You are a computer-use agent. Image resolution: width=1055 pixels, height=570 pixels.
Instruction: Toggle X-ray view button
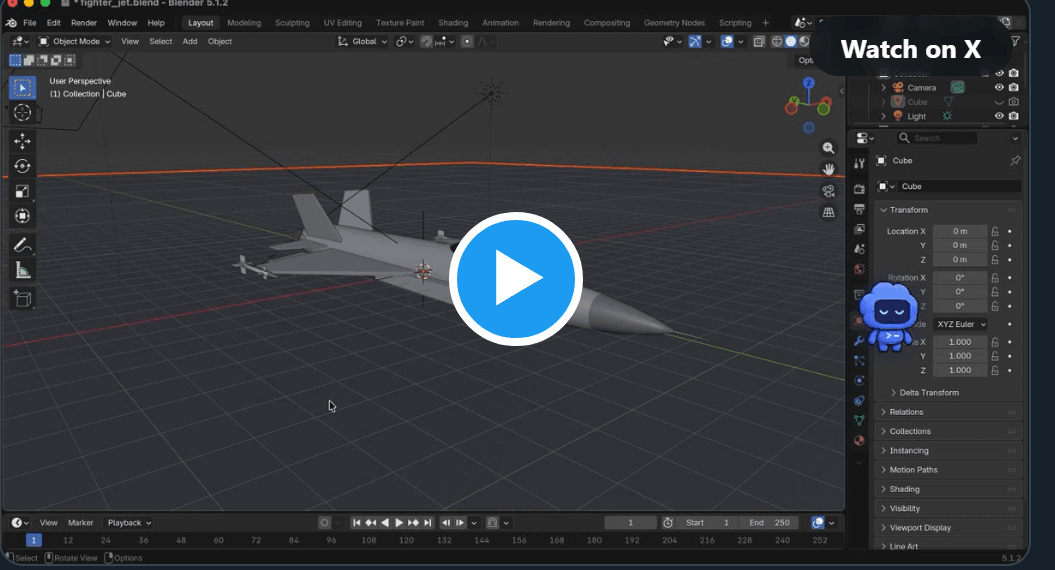tap(759, 42)
